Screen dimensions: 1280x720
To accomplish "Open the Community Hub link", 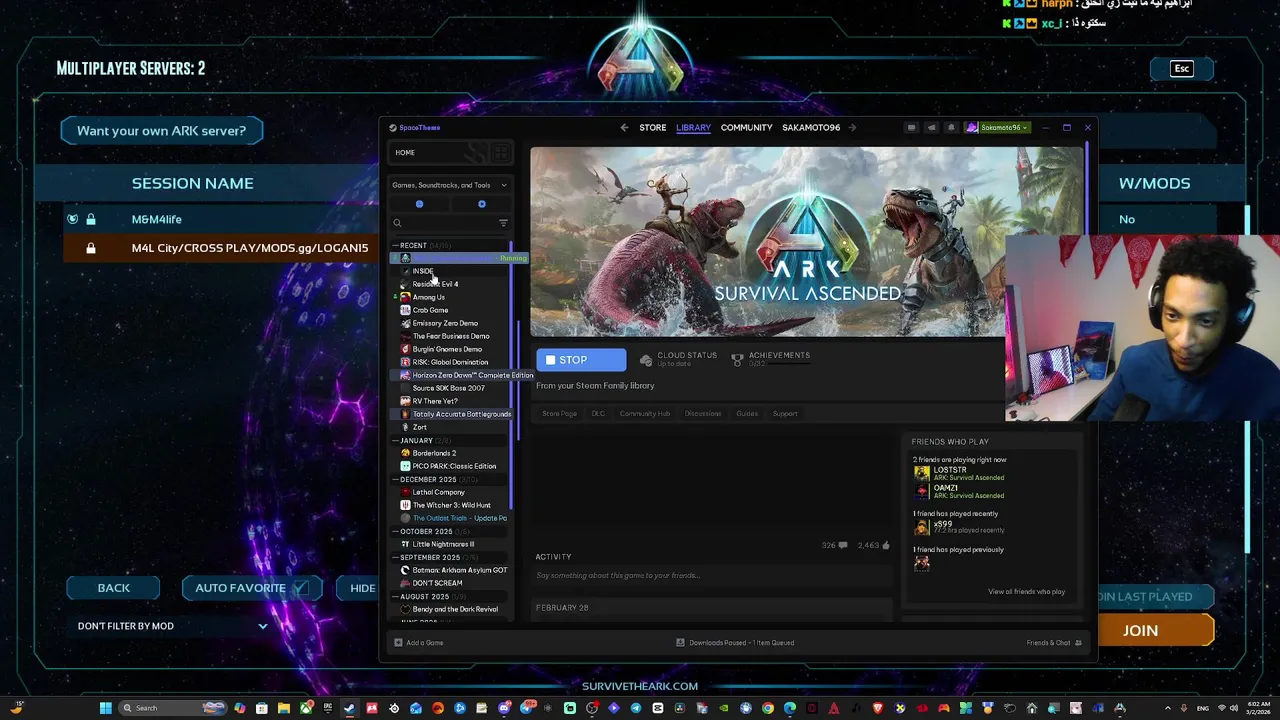I will click(644, 413).
